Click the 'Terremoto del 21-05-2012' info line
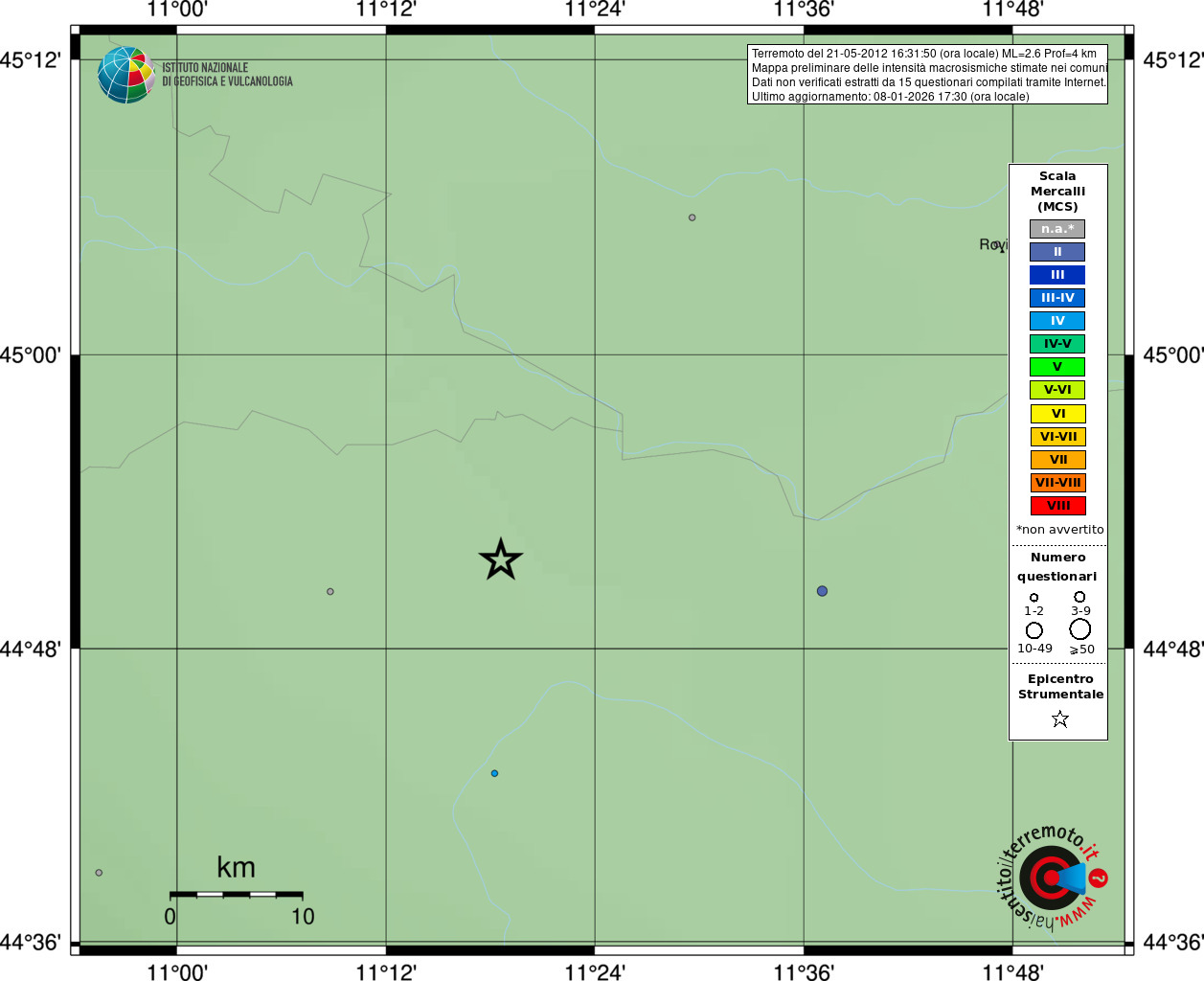This screenshot has height=981, width=1204. (x=924, y=54)
